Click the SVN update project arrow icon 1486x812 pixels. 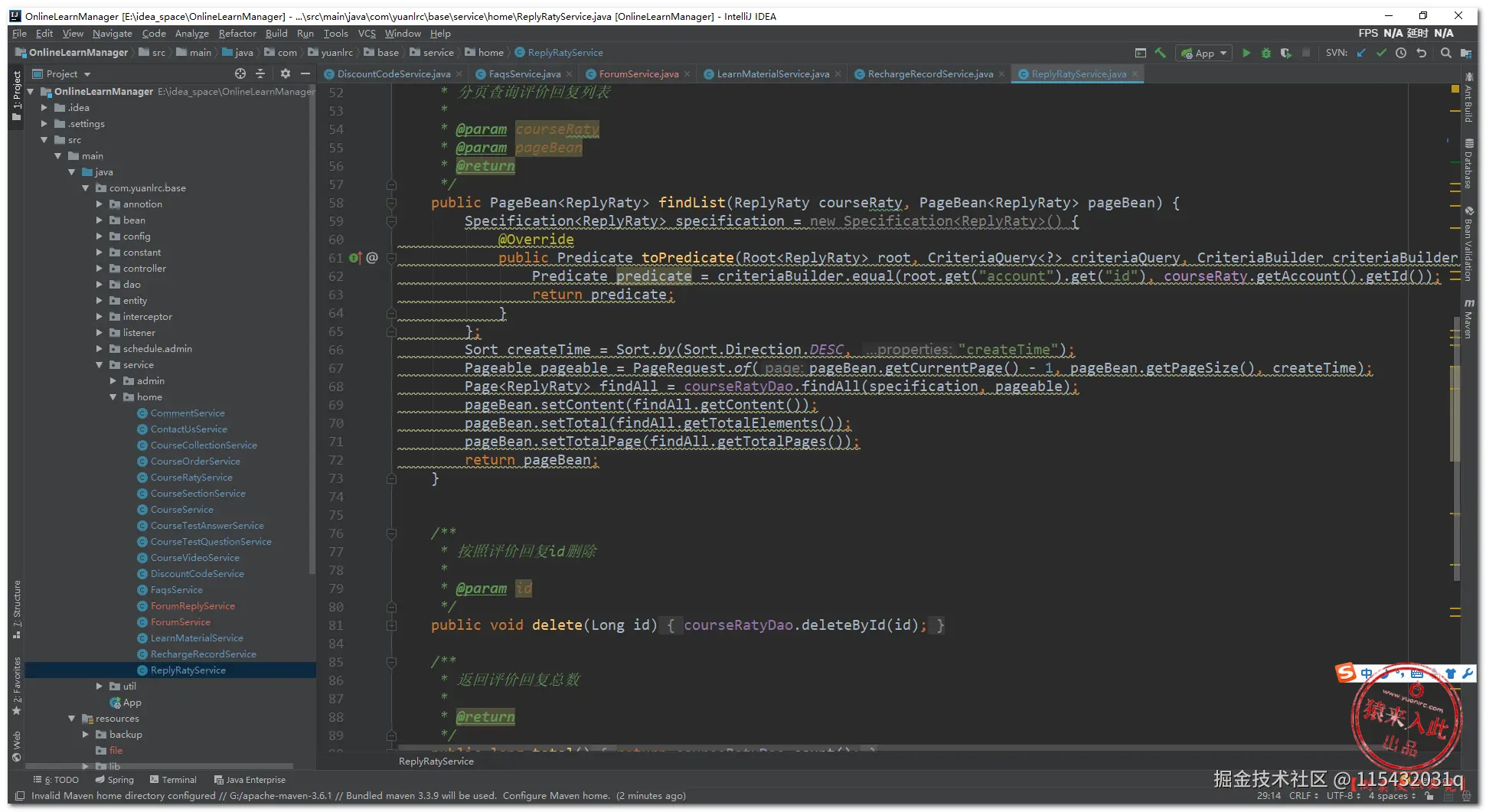tap(1361, 53)
